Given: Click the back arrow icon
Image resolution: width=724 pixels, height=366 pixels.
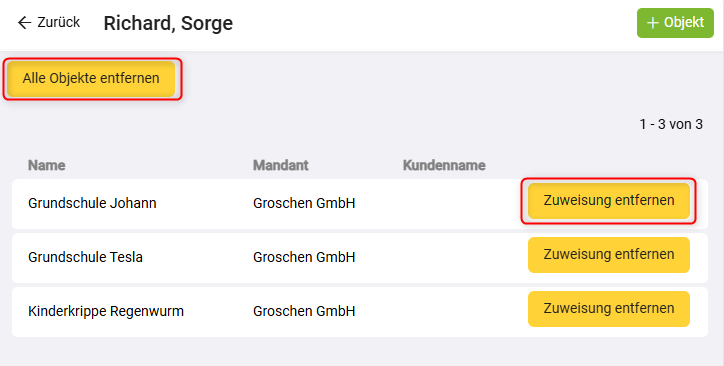Looking at the screenshot, I should [x=24, y=22].
